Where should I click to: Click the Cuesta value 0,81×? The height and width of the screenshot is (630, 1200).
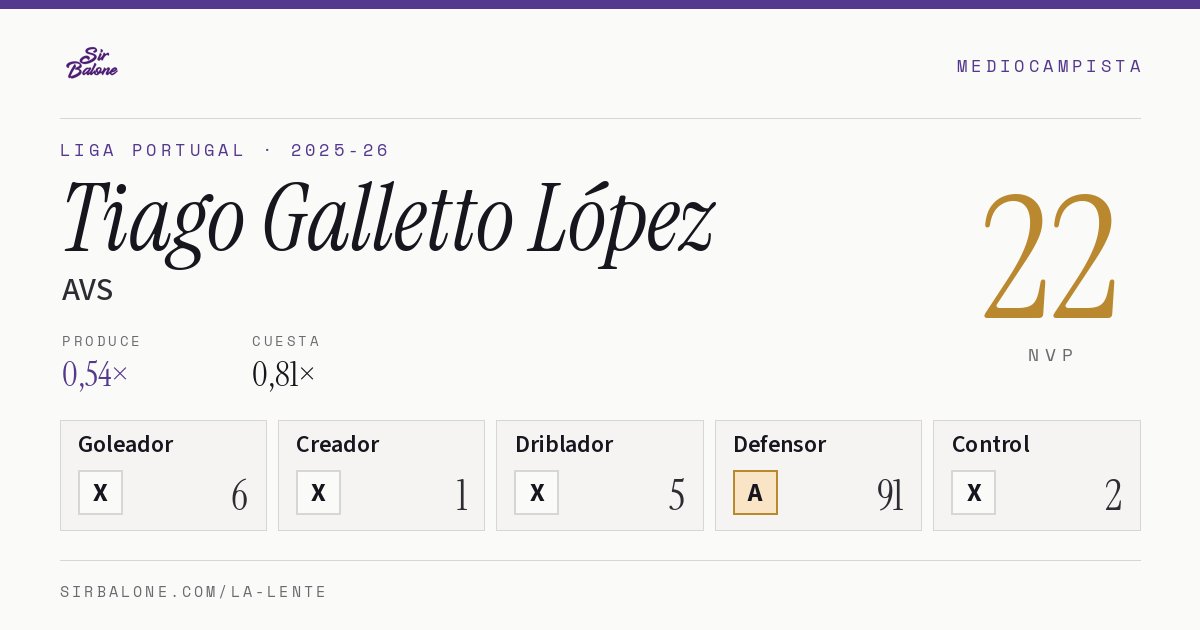tap(283, 374)
